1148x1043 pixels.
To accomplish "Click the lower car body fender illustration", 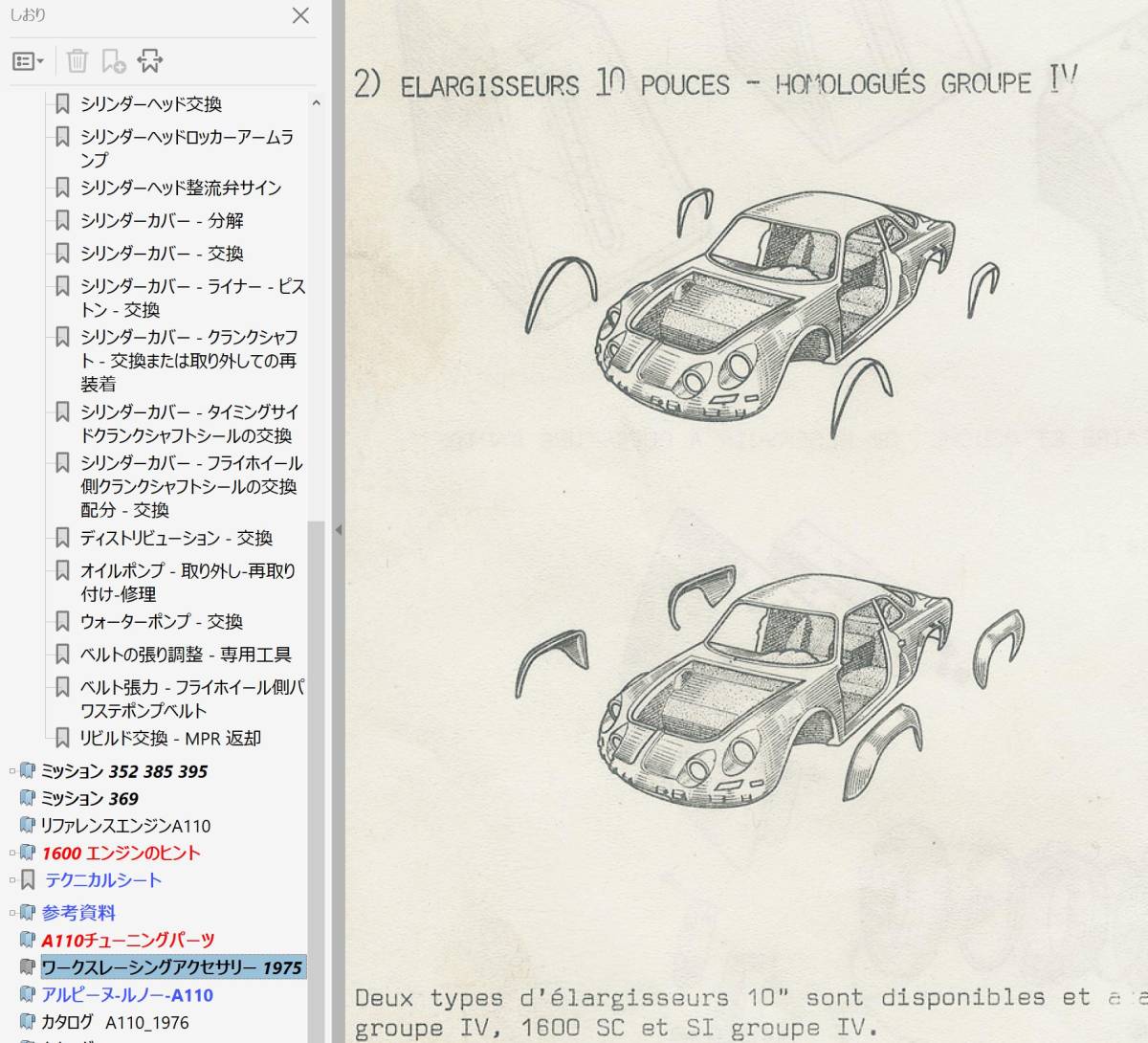I will click(770, 684).
